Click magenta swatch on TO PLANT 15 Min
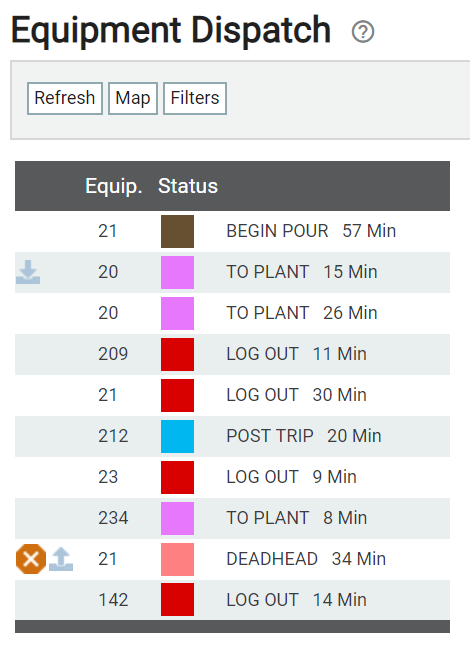 tap(177, 272)
